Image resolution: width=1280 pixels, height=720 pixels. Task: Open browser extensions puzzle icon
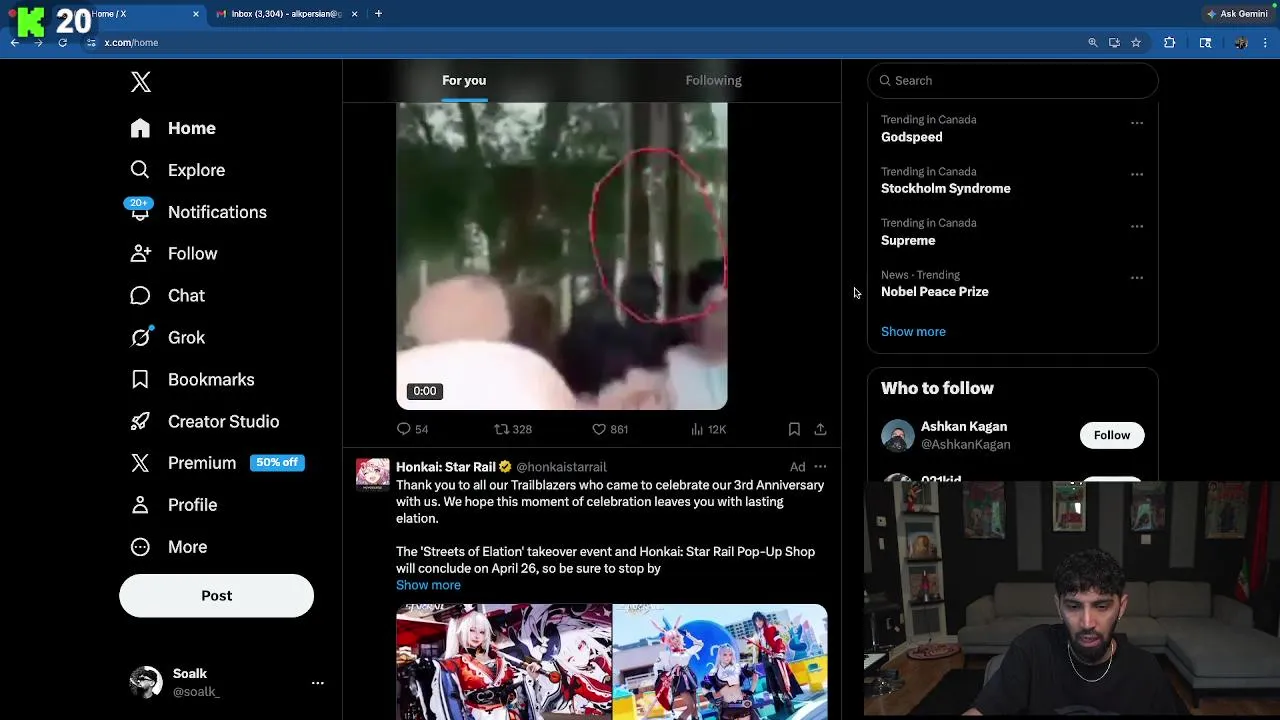[x=1169, y=43]
